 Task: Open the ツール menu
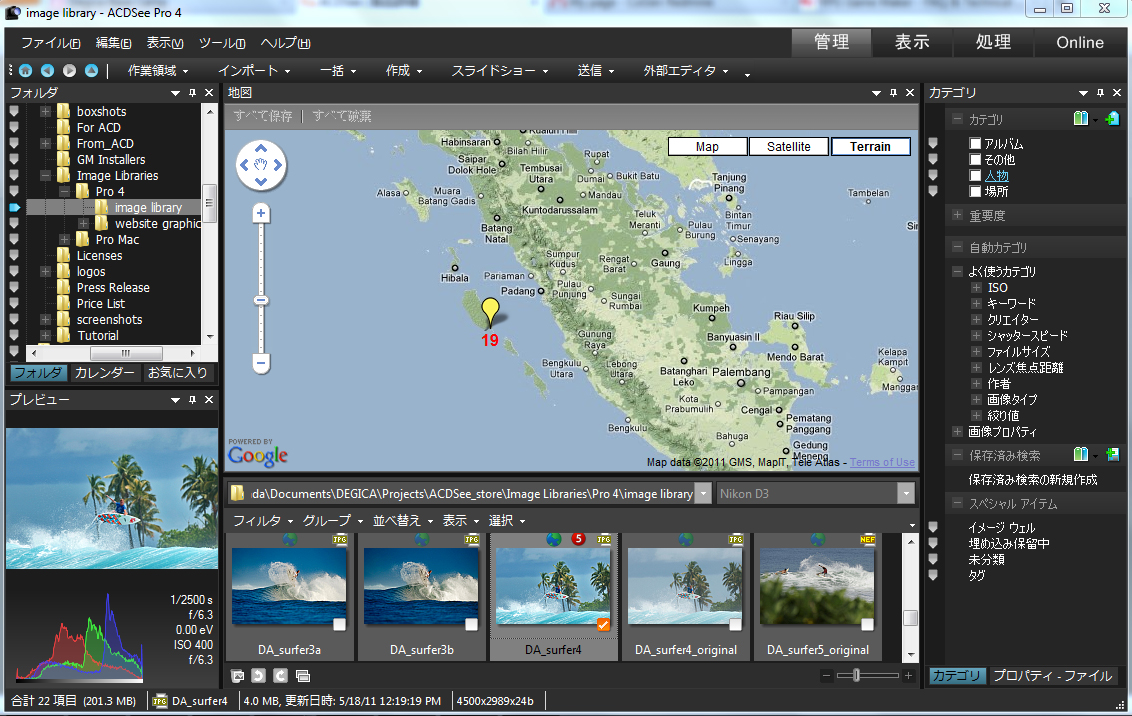pos(222,43)
